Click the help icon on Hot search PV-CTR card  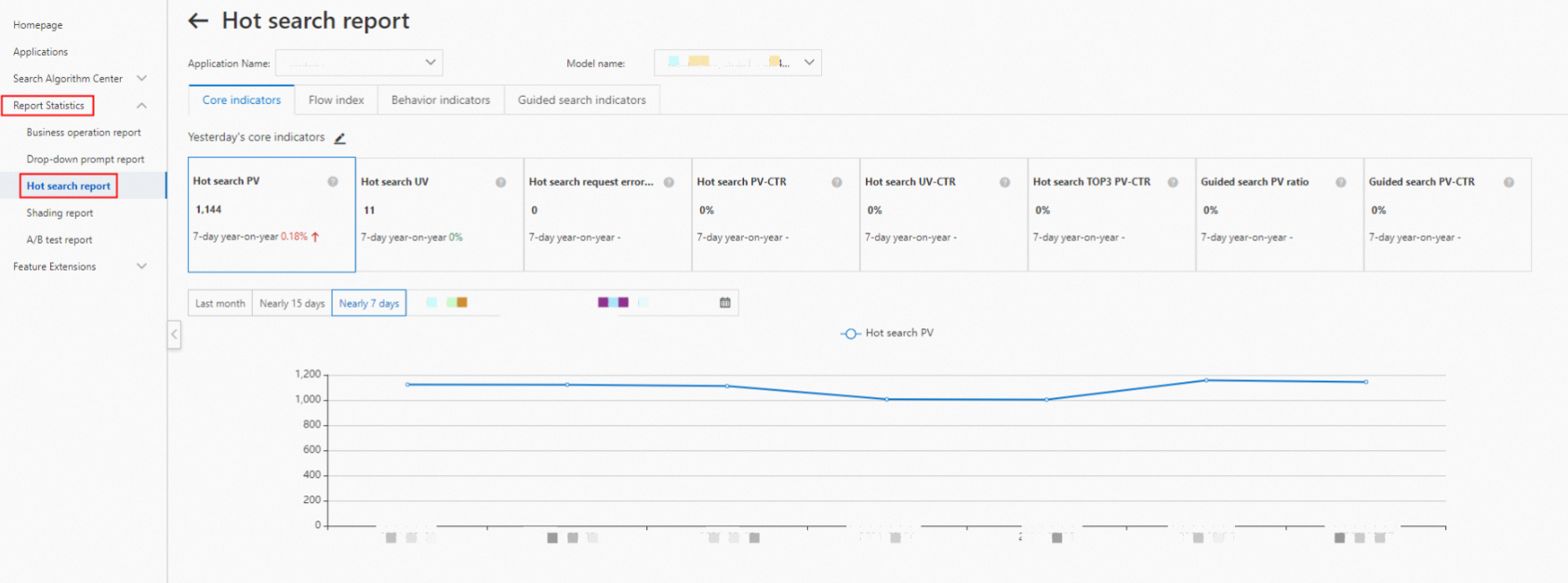coord(837,182)
